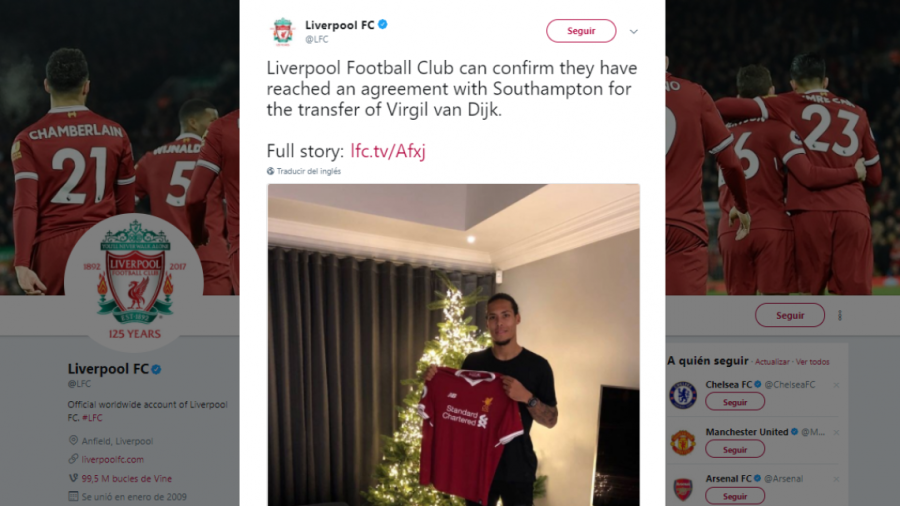Dismiss the Chelsea FC suggestion
This screenshot has width=900, height=506.
pos(837,385)
